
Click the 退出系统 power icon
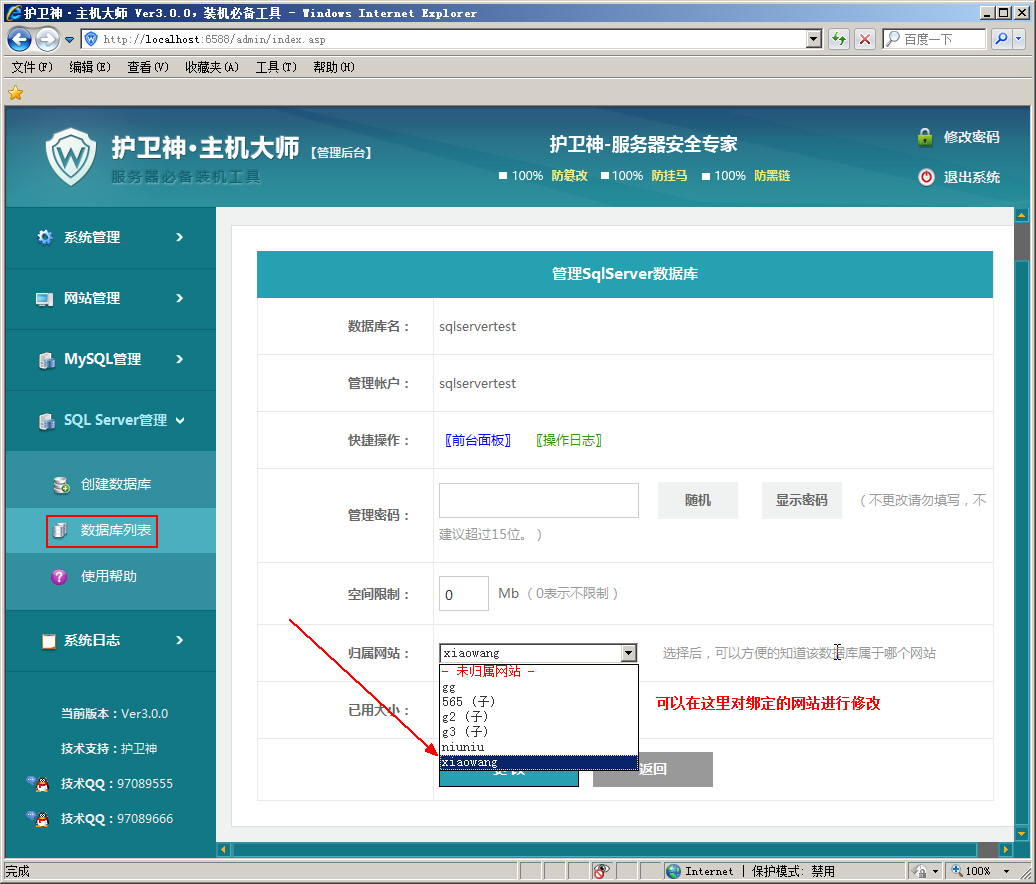pos(929,177)
